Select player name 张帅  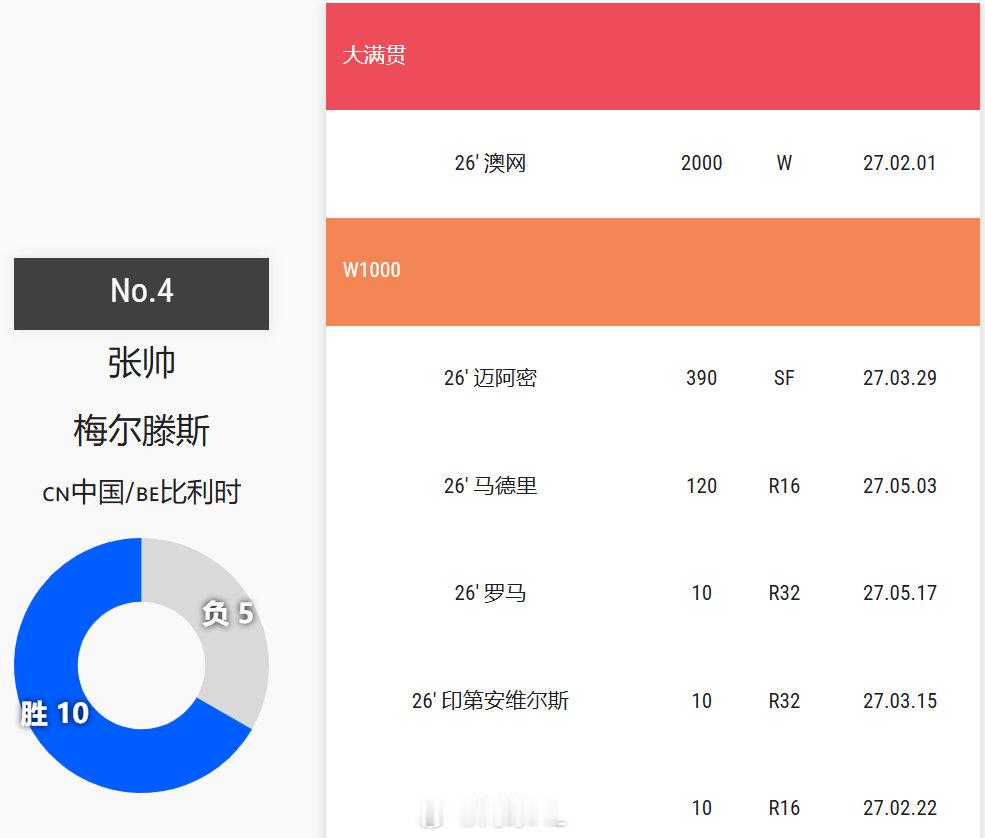[141, 362]
